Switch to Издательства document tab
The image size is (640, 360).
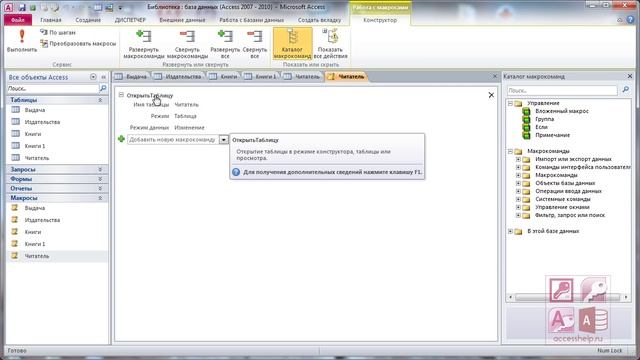pos(179,77)
